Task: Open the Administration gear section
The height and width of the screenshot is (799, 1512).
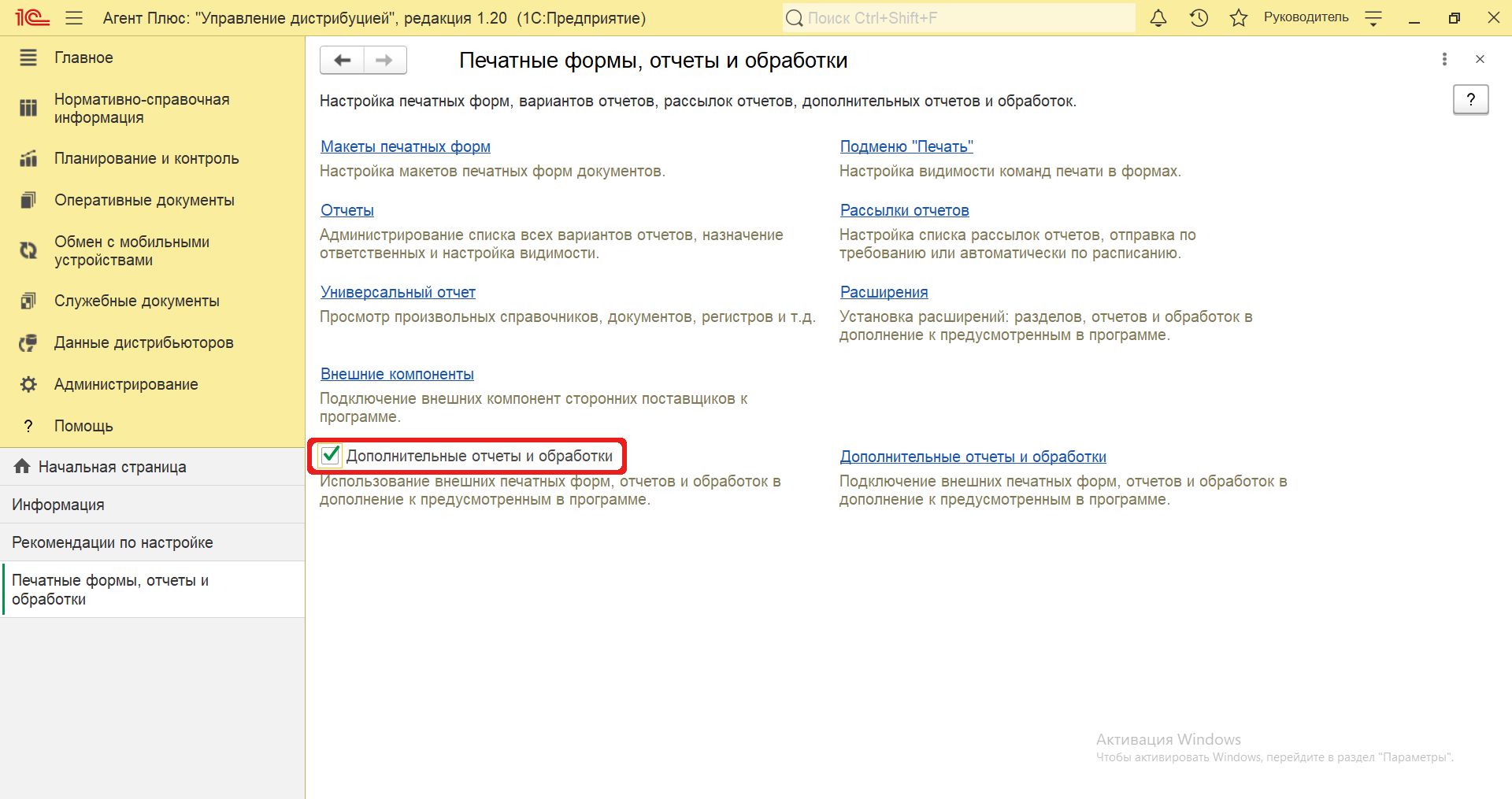Action: (126, 384)
